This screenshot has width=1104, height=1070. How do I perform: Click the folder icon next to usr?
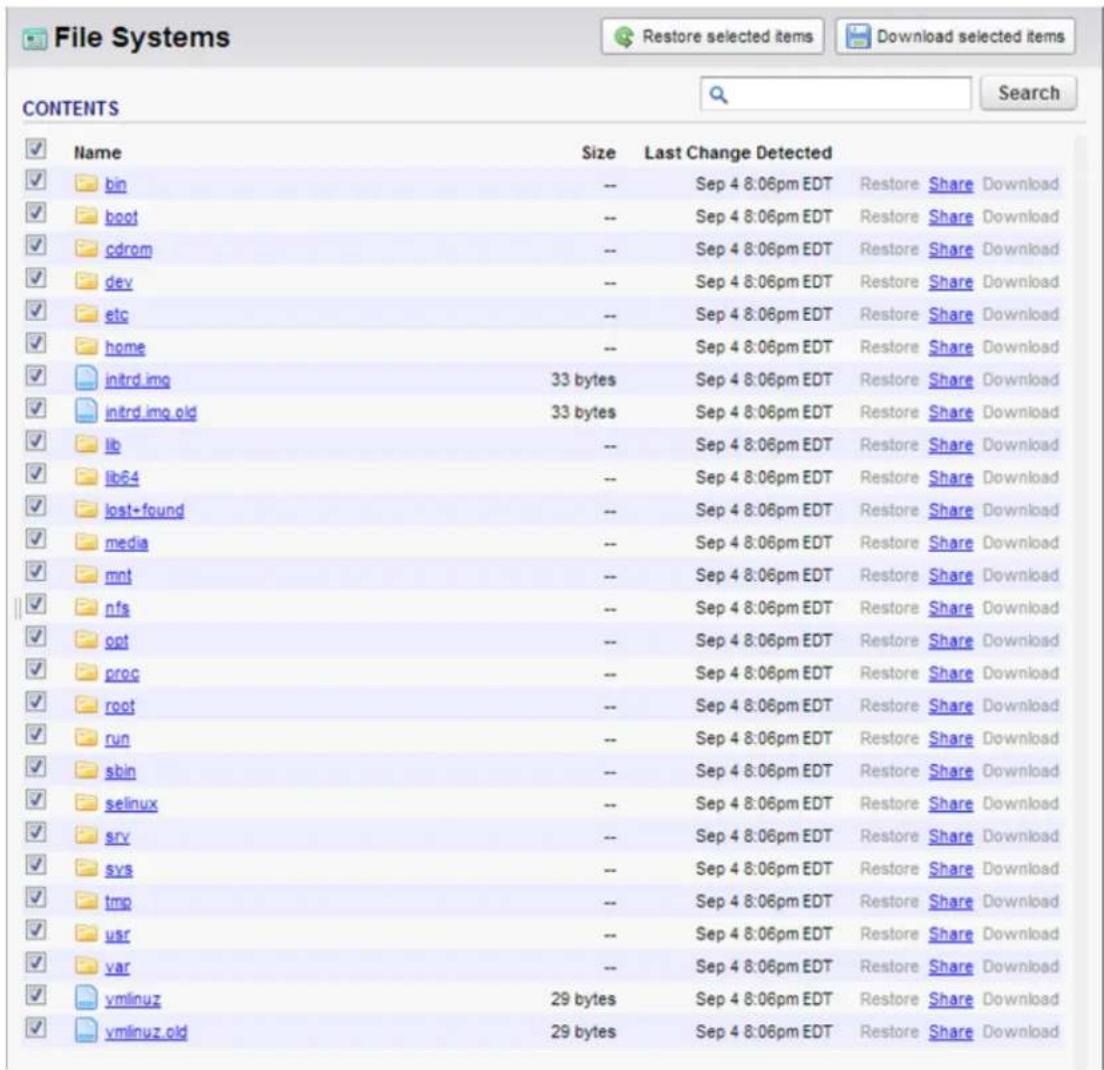86,933
